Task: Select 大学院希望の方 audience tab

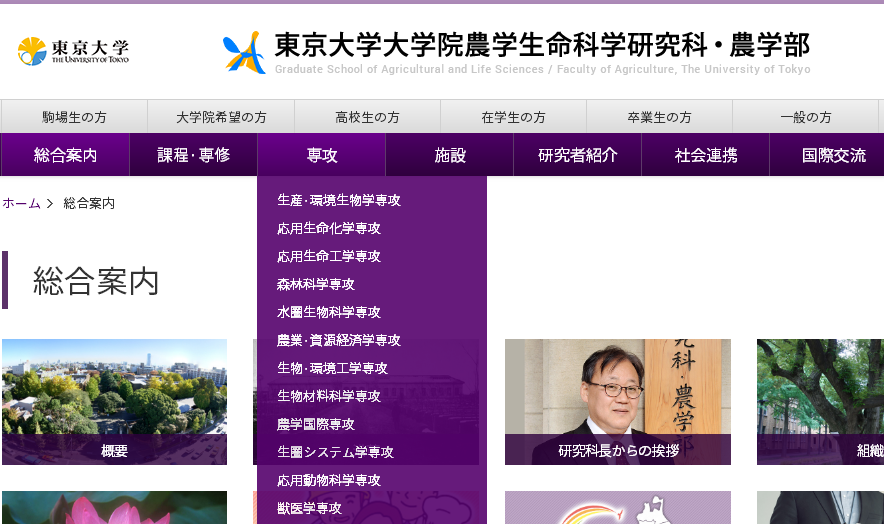Action: (221, 117)
